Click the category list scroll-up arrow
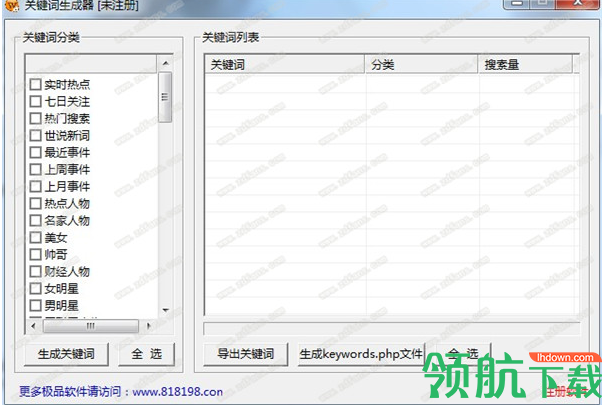Screen dimensions: 602x405 (165, 63)
